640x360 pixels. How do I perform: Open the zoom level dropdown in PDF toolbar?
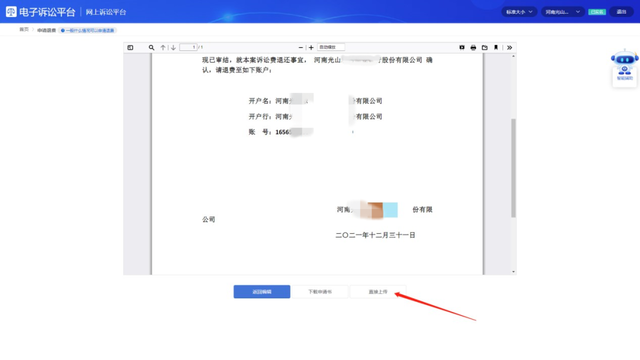[x=331, y=47]
